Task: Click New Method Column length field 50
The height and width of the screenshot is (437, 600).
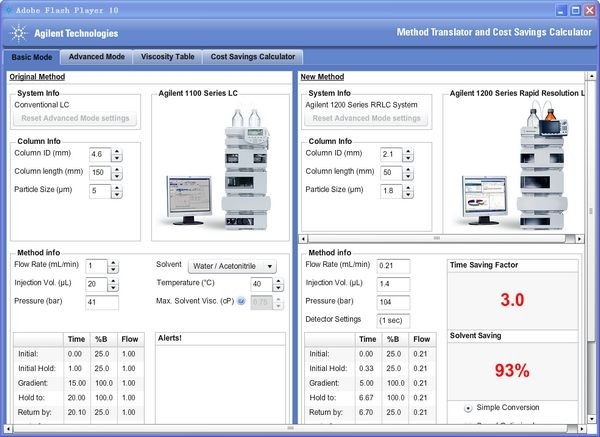Action: [391, 173]
